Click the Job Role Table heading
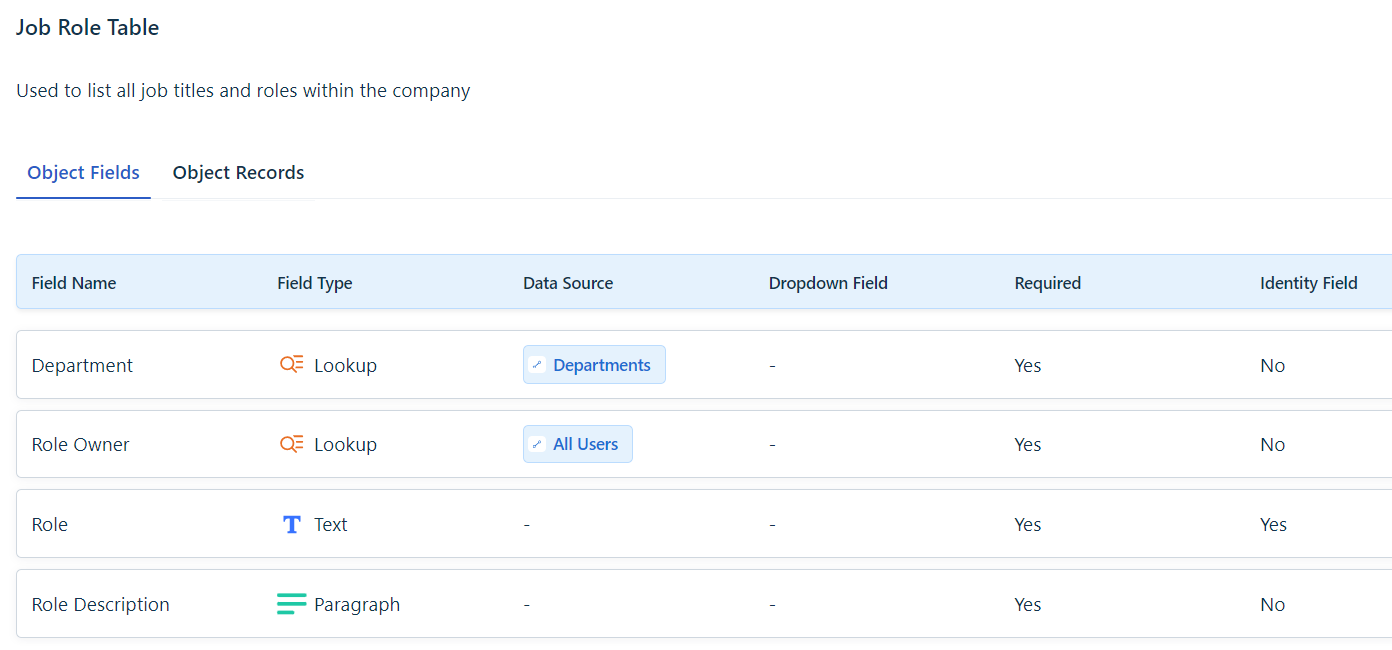Image resolution: width=1392 pixels, height=650 pixels. coord(88,27)
